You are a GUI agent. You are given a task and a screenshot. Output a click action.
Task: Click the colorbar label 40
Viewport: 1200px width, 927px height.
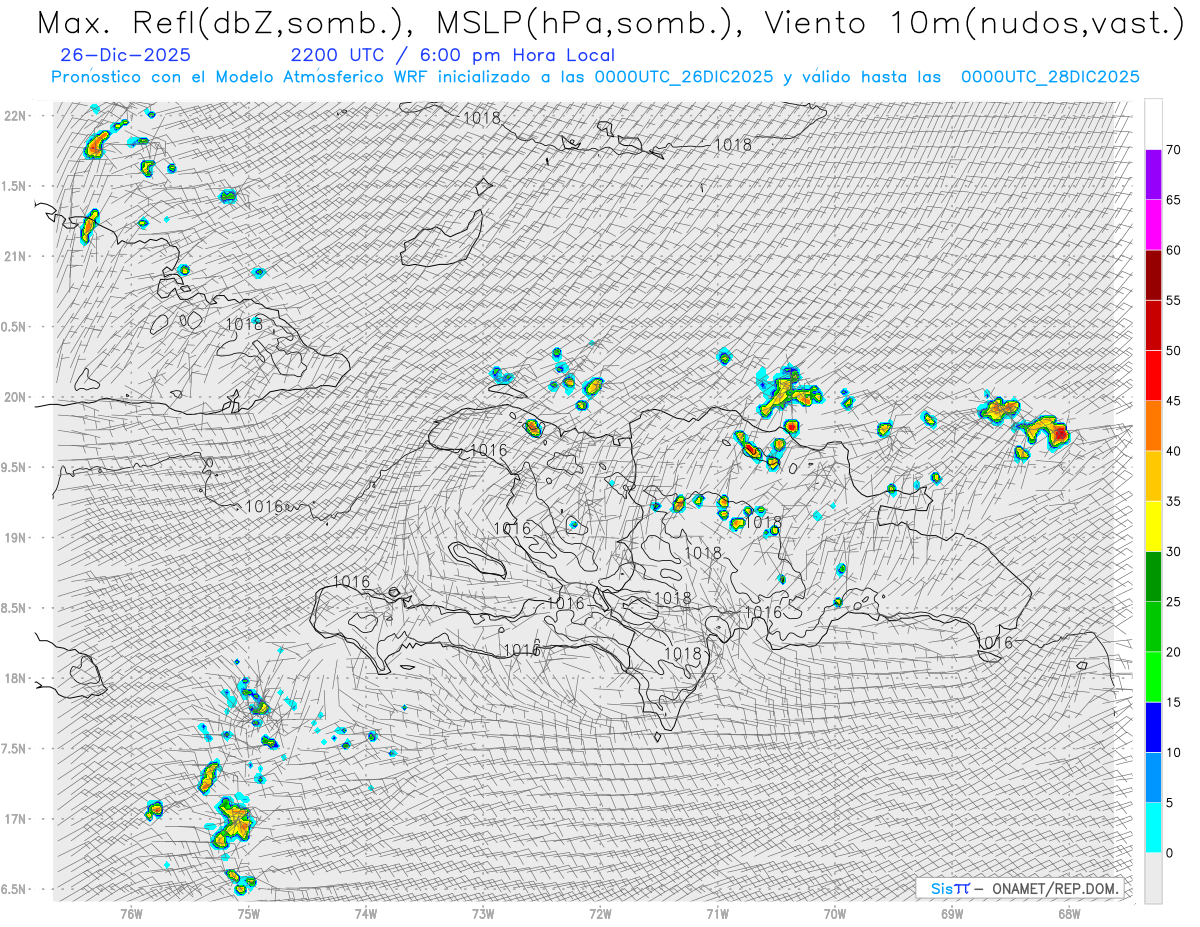(x=1173, y=451)
